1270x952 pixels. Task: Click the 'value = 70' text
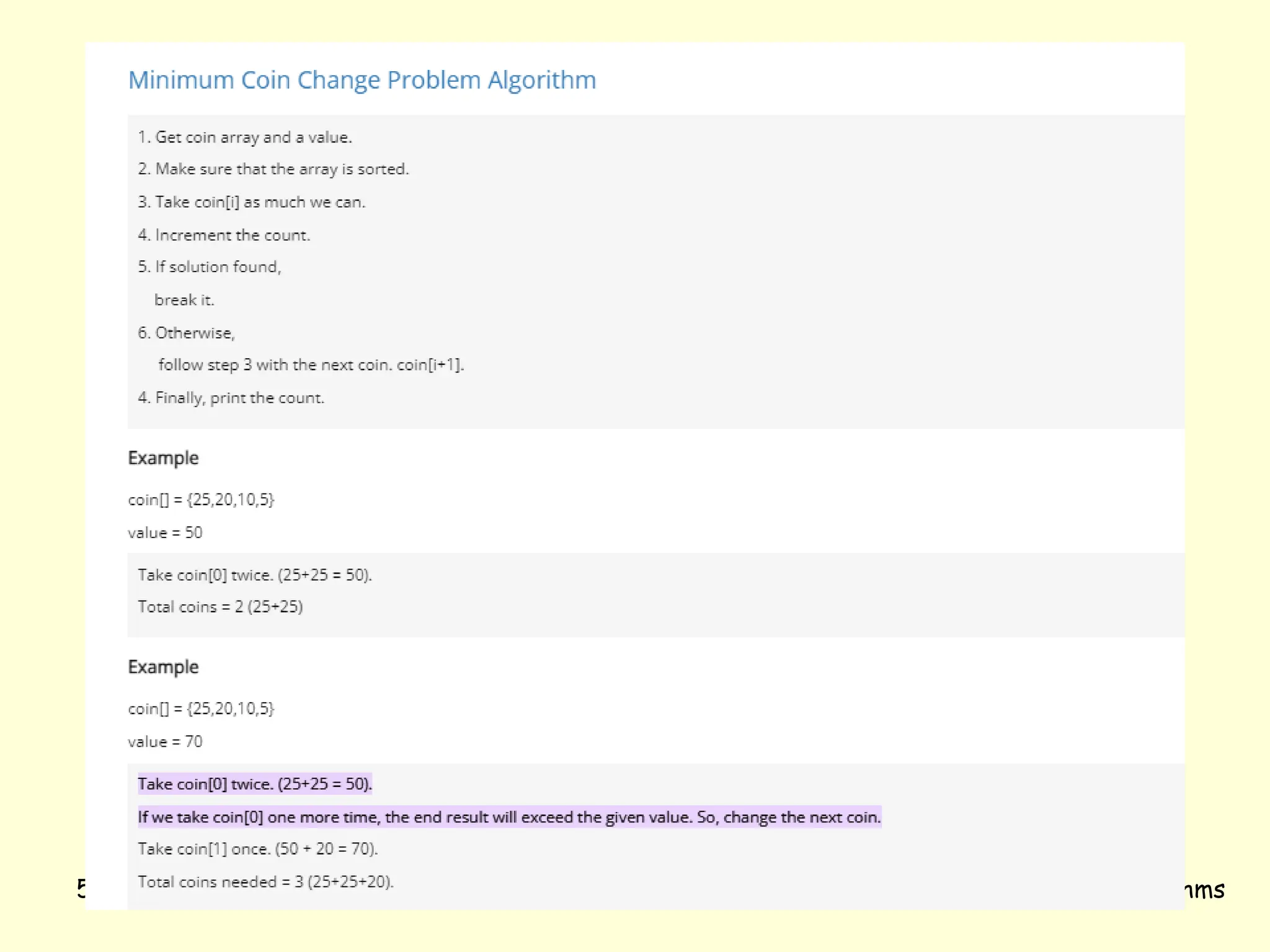(x=165, y=741)
